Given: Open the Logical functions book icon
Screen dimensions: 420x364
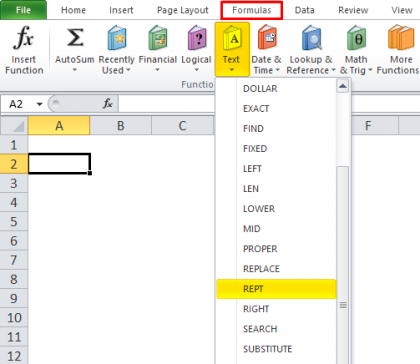Looking at the screenshot, I should point(197,37).
